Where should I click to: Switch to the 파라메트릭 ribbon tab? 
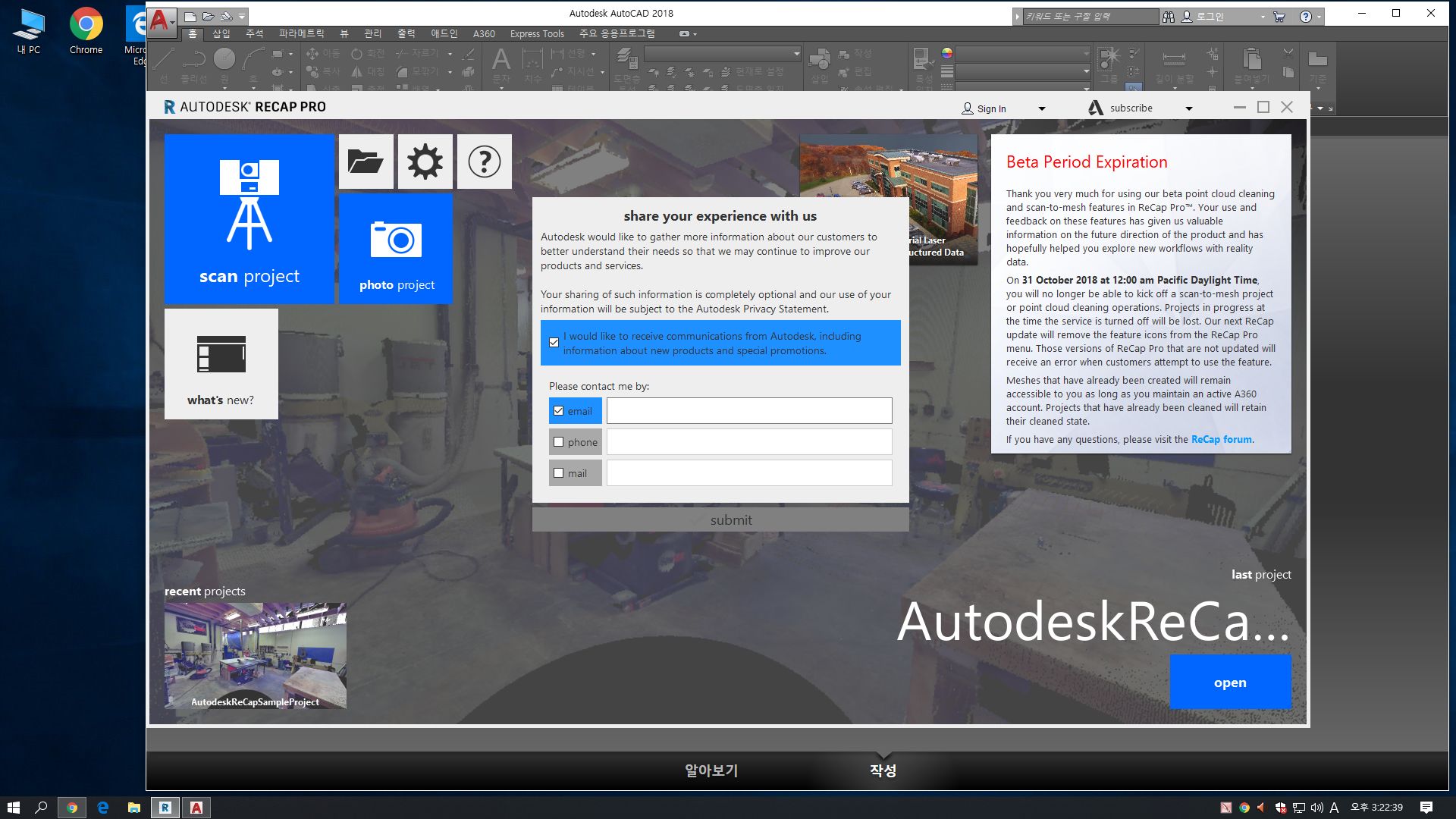point(302,33)
